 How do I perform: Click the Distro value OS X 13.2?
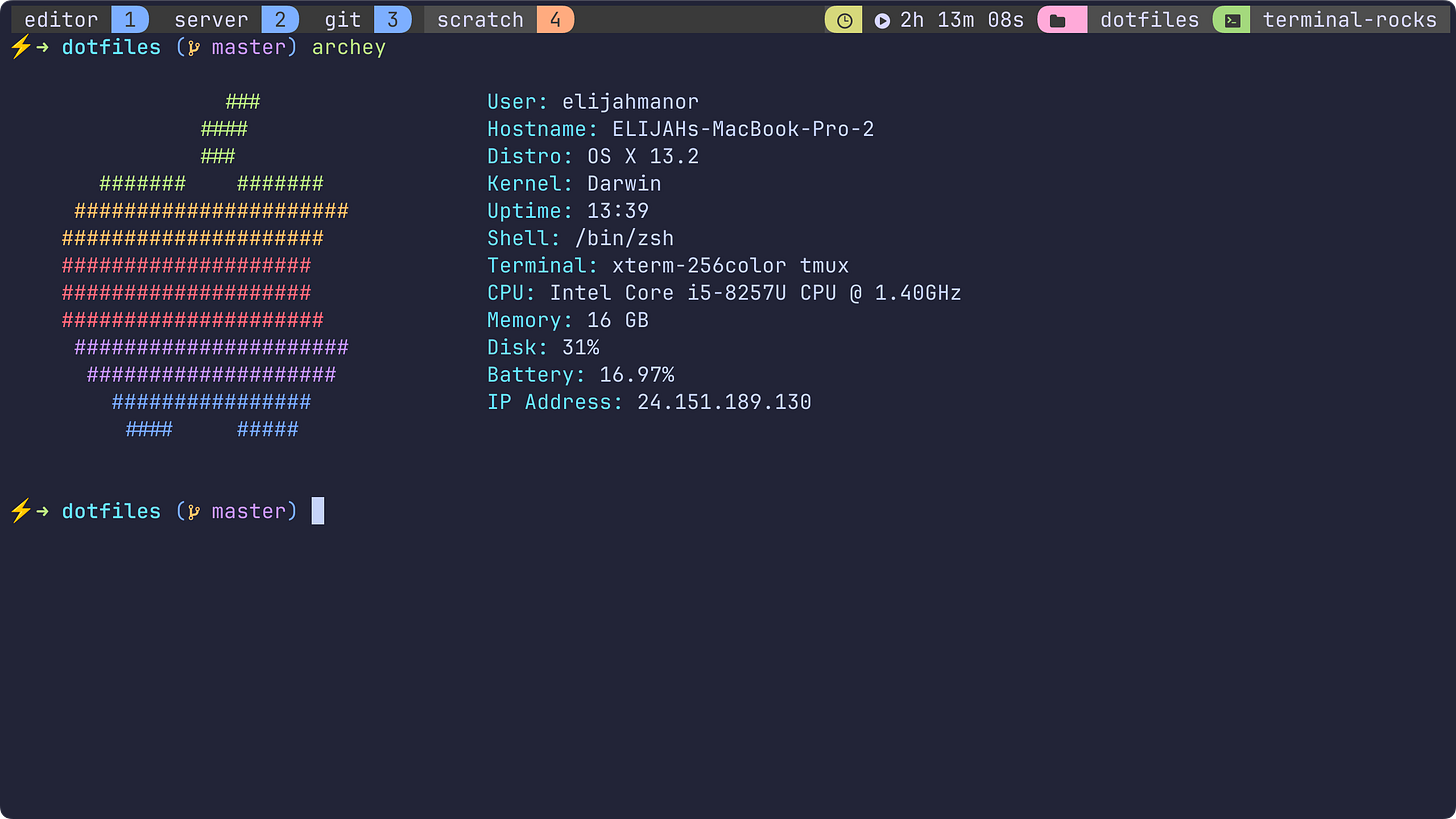click(643, 157)
